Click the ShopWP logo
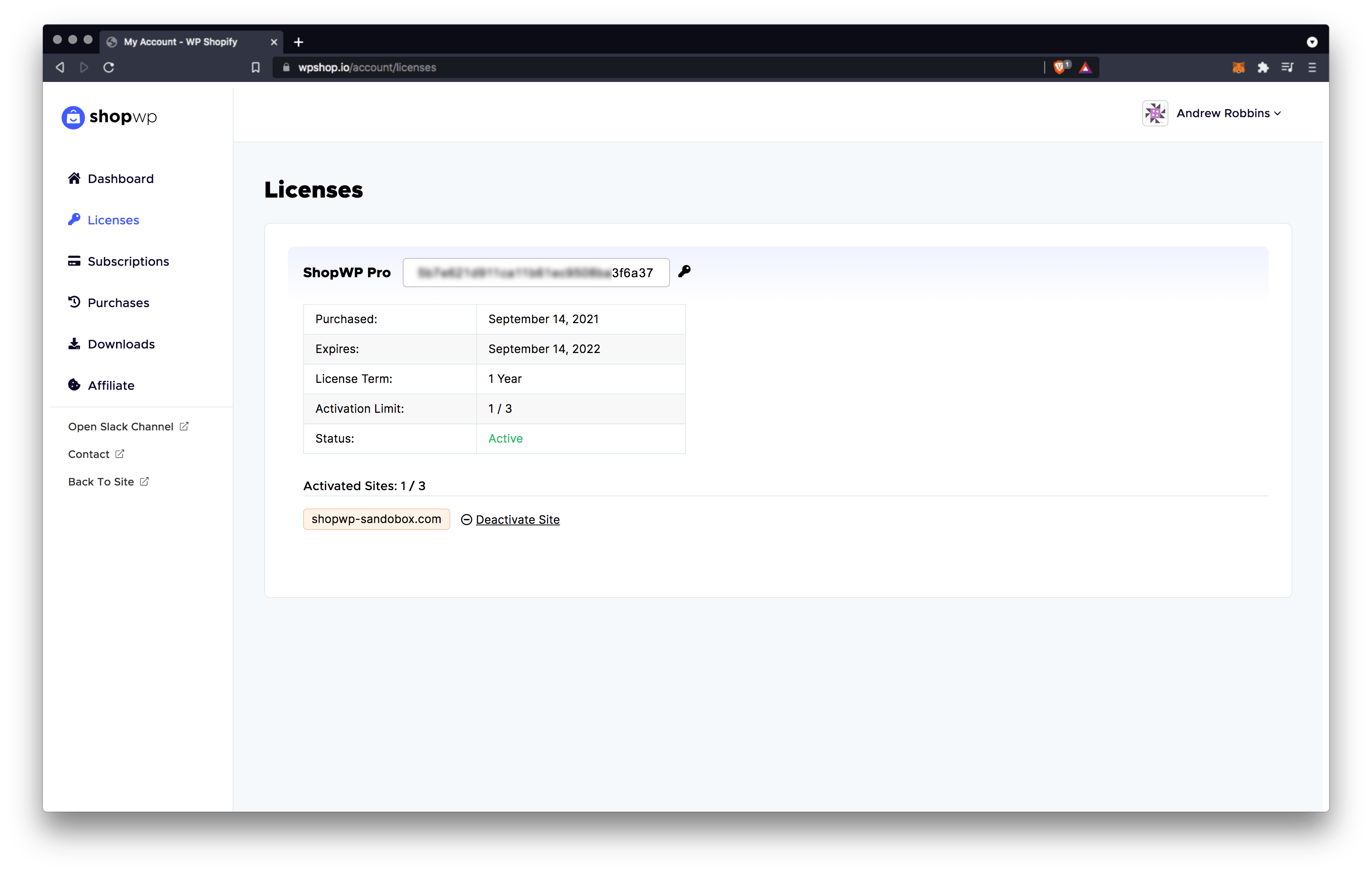The image size is (1372, 873). 109,117
